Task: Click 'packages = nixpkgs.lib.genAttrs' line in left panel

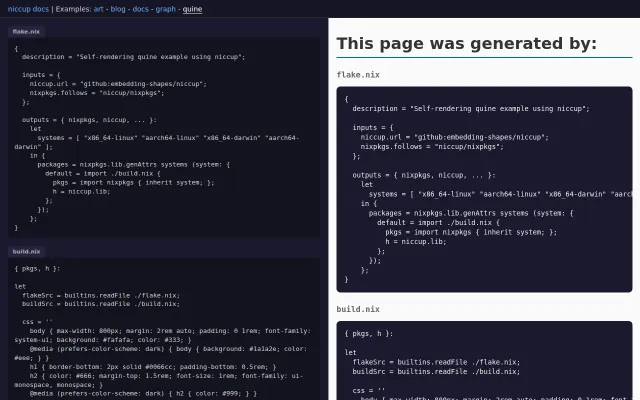Action: click(133, 164)
